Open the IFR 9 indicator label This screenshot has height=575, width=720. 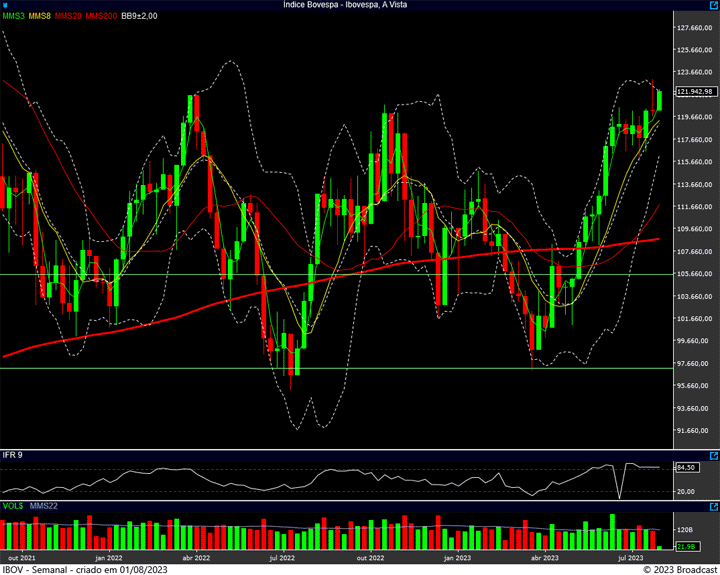[12, 456]
